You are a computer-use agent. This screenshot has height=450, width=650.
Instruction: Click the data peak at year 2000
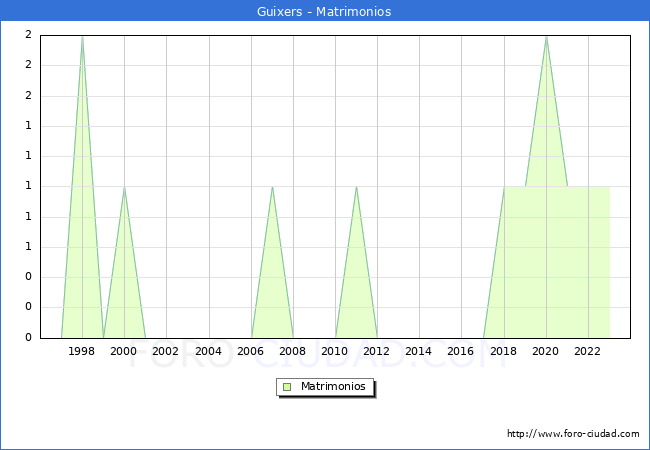click(124, 187)
